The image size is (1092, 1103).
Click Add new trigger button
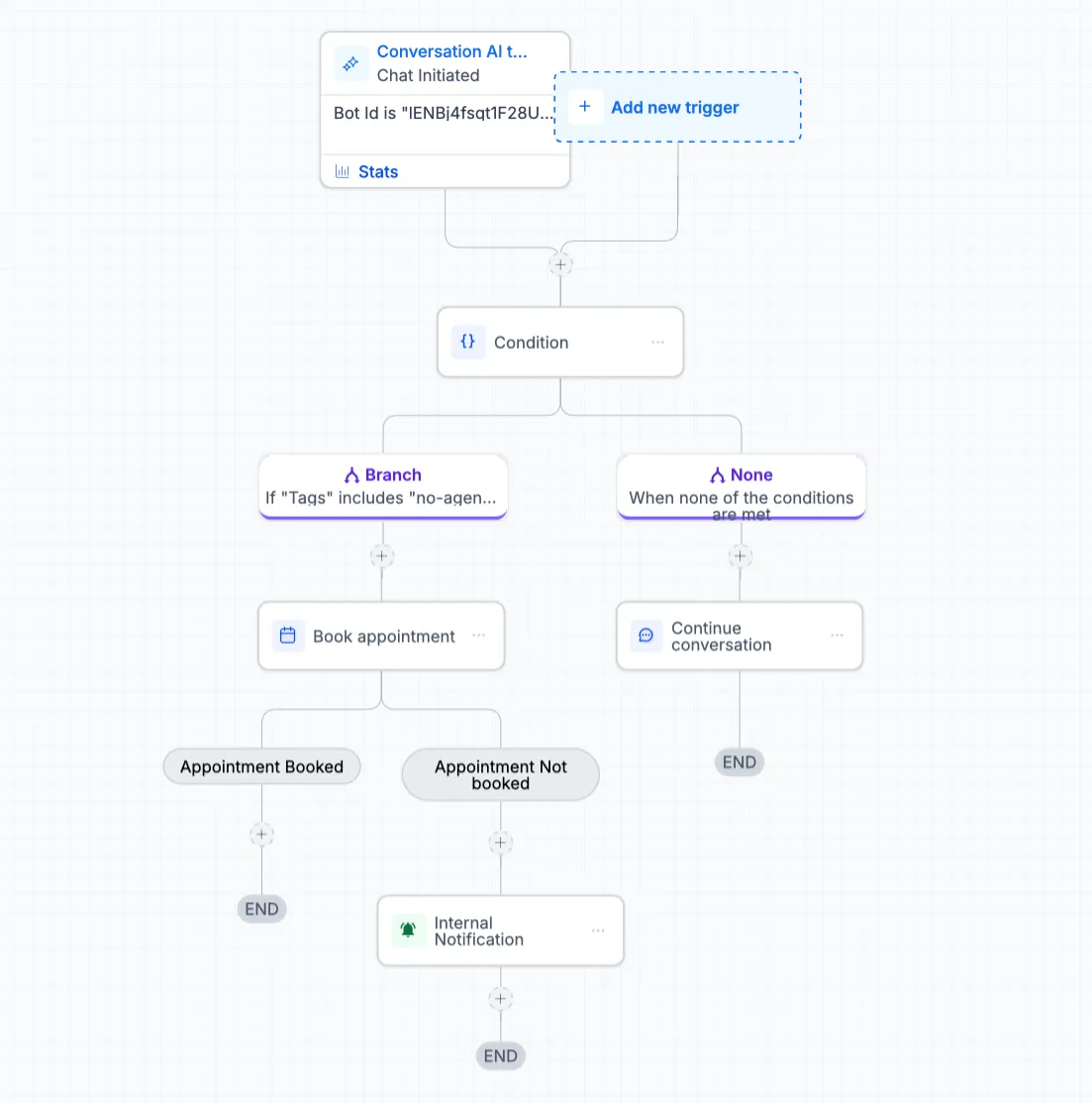click(x=677, y=107)
